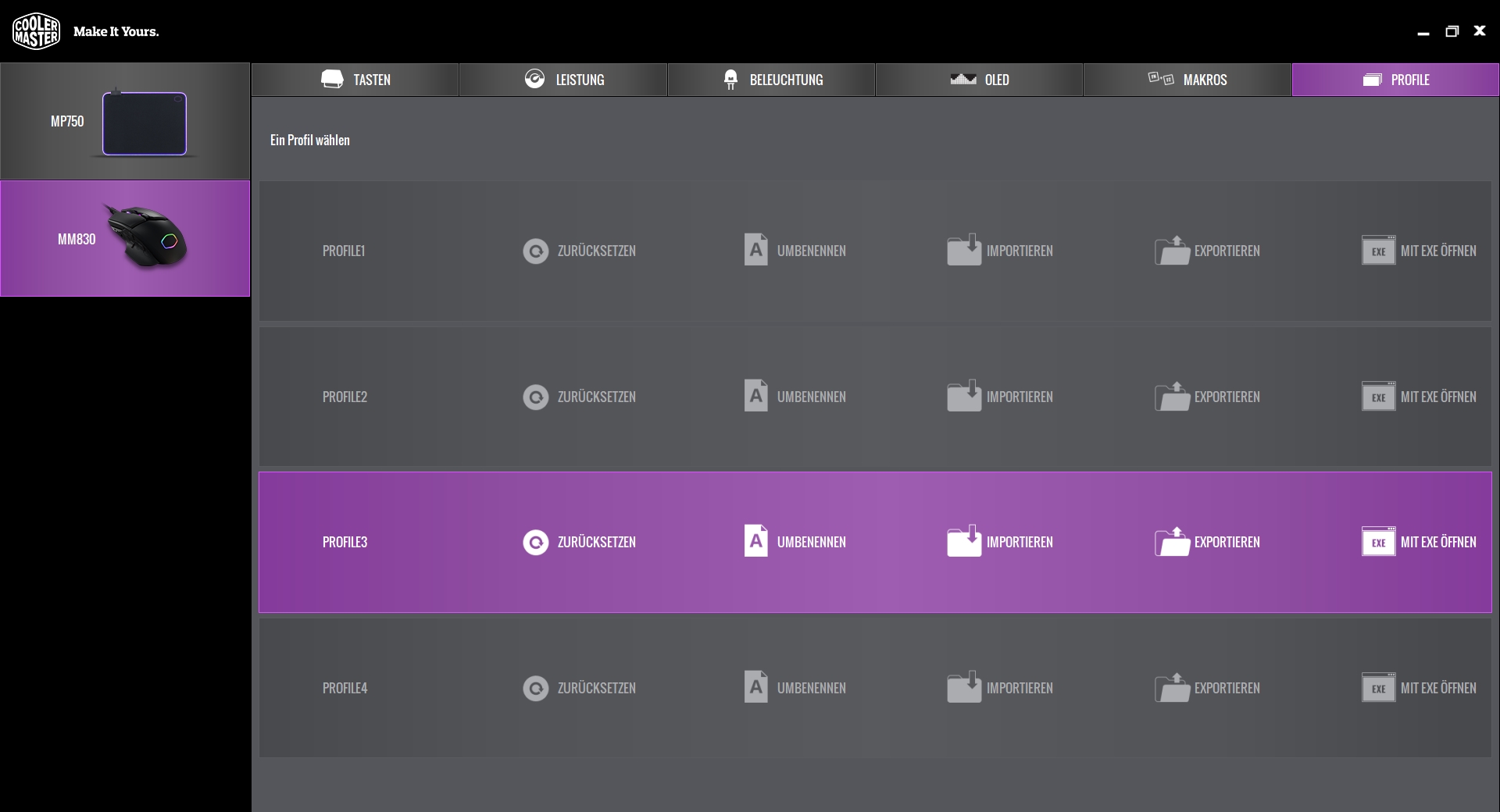Click the export folder icon for PROFILE1
1500x812 pixels.
(x=1172, y=251)
